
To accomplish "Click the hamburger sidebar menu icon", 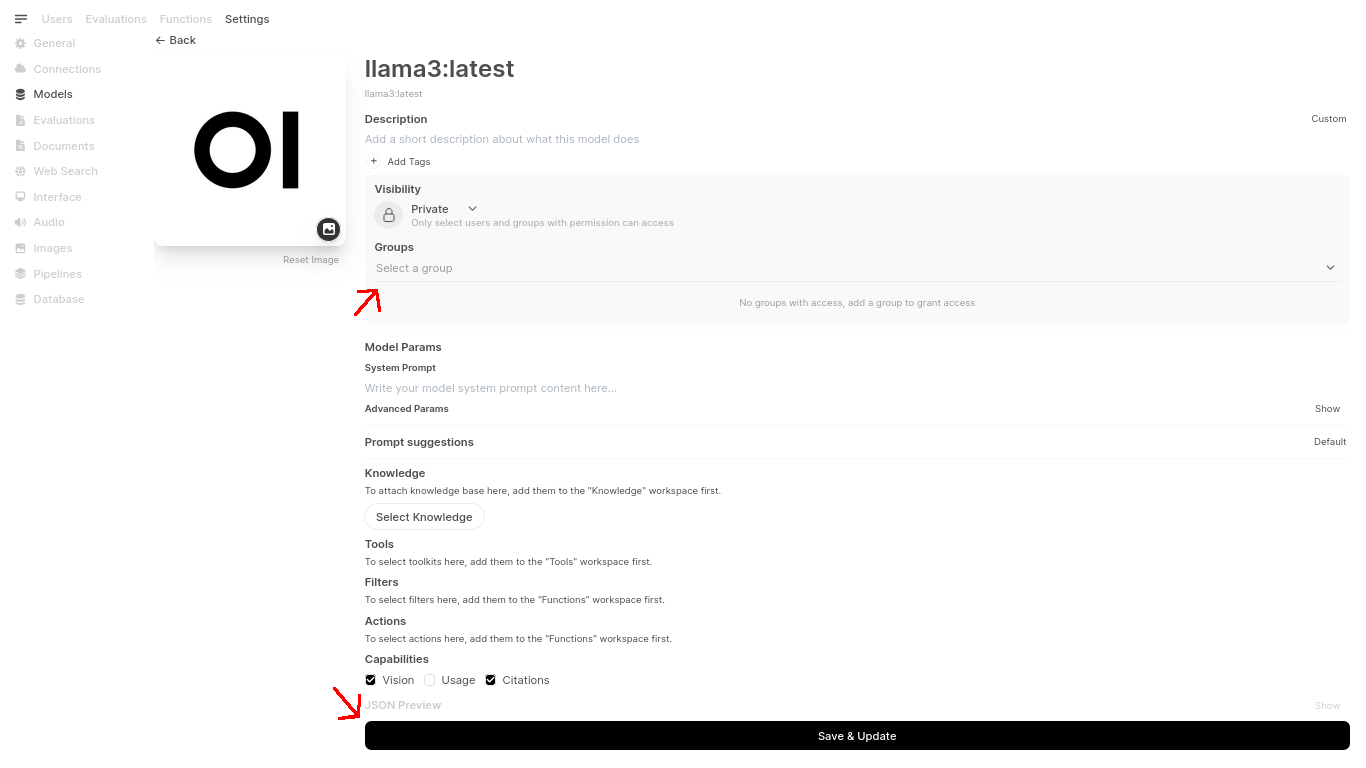I will pyautogui.click(x=21, y=19).
